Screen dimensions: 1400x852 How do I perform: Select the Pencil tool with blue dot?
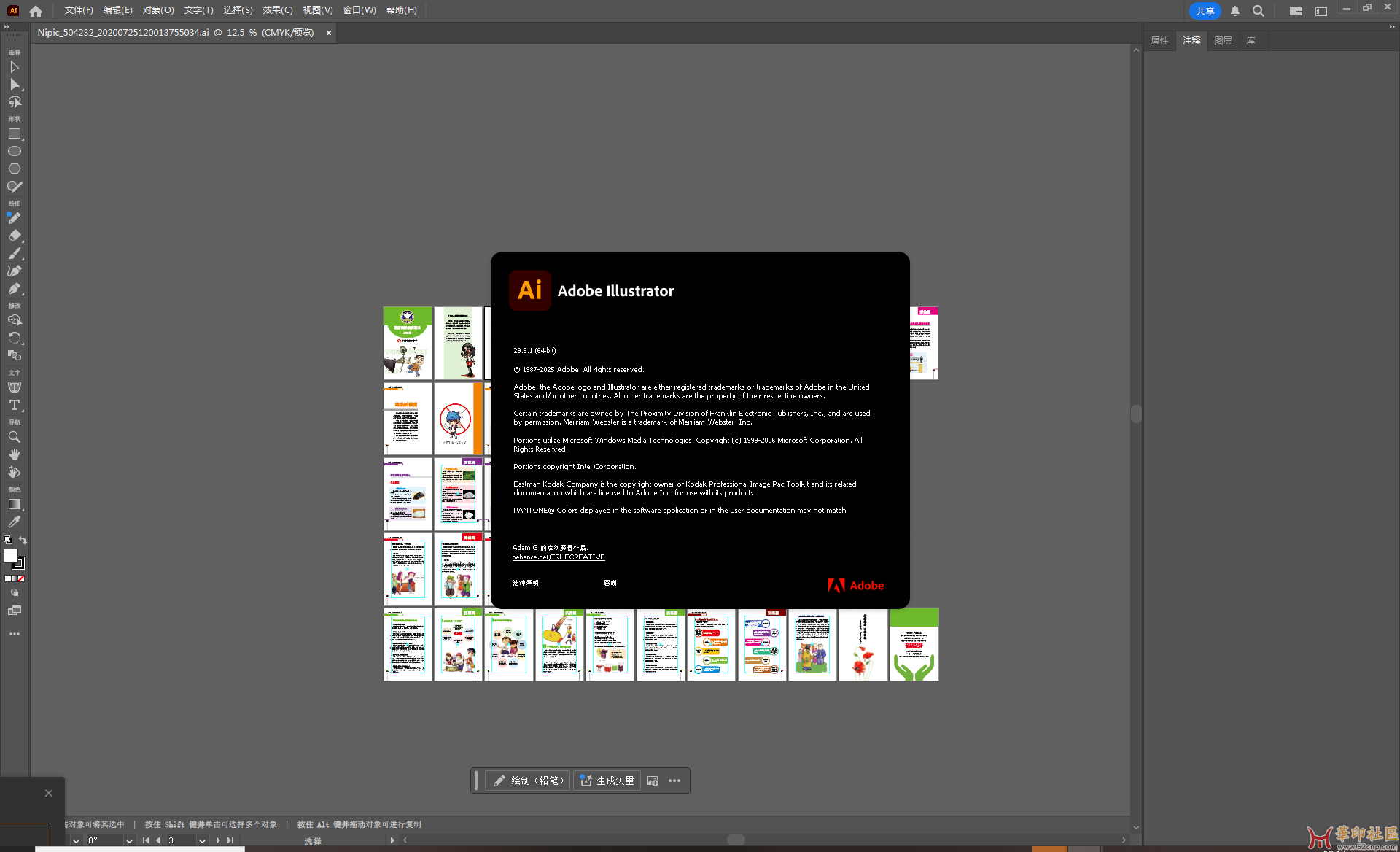tap(15, 218)
